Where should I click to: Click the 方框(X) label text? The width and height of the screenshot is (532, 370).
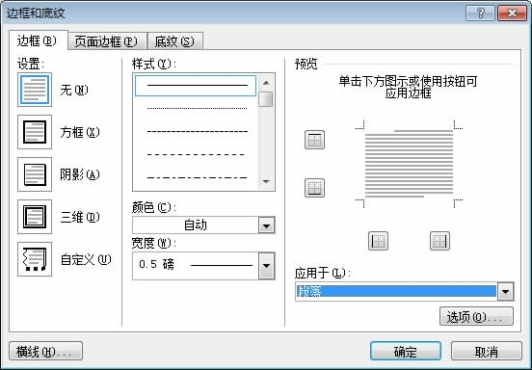pos(80,132)
